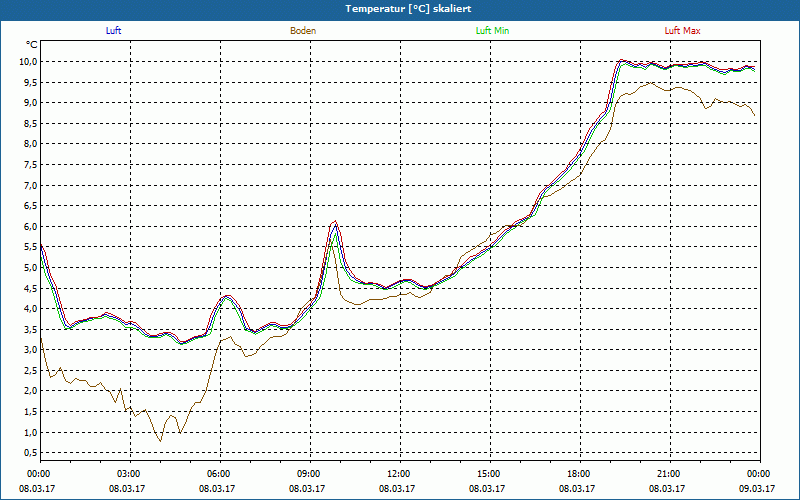Viewport: 800px width, 500px height.
Task: Click the 09:00 time axis label
Action: (x=309, y=474)
